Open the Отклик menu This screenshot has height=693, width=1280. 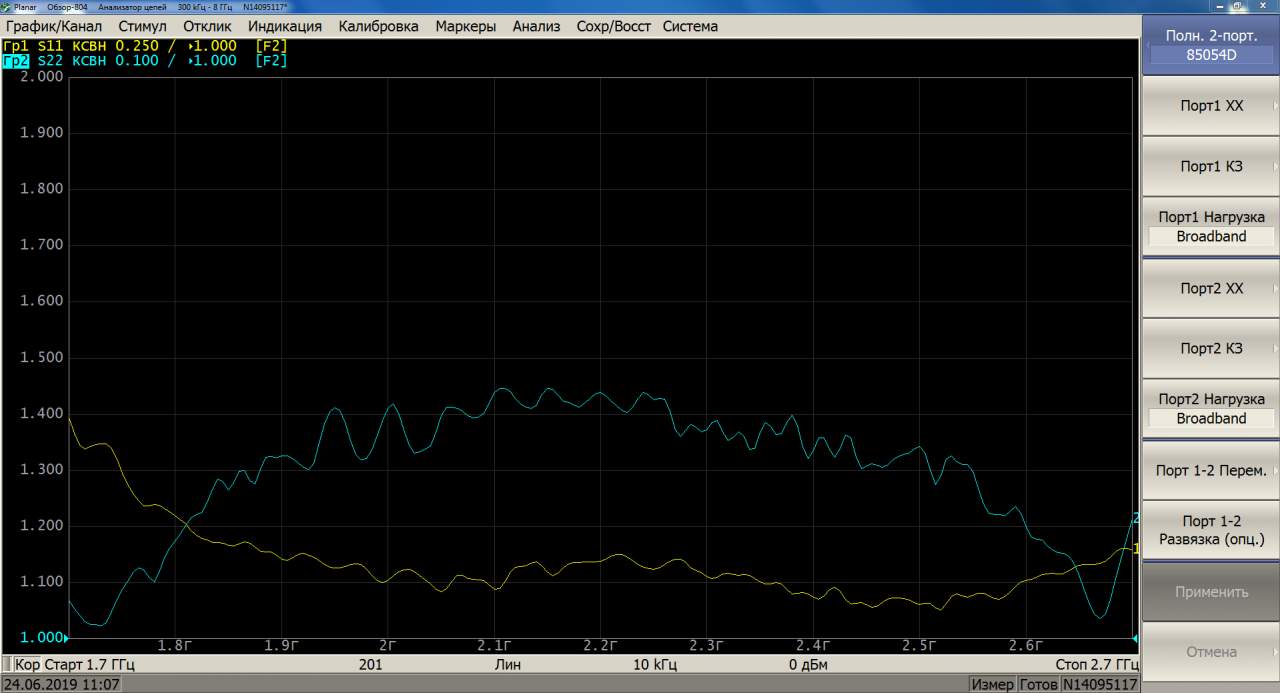pyautogui.click(x=207, y=26)
